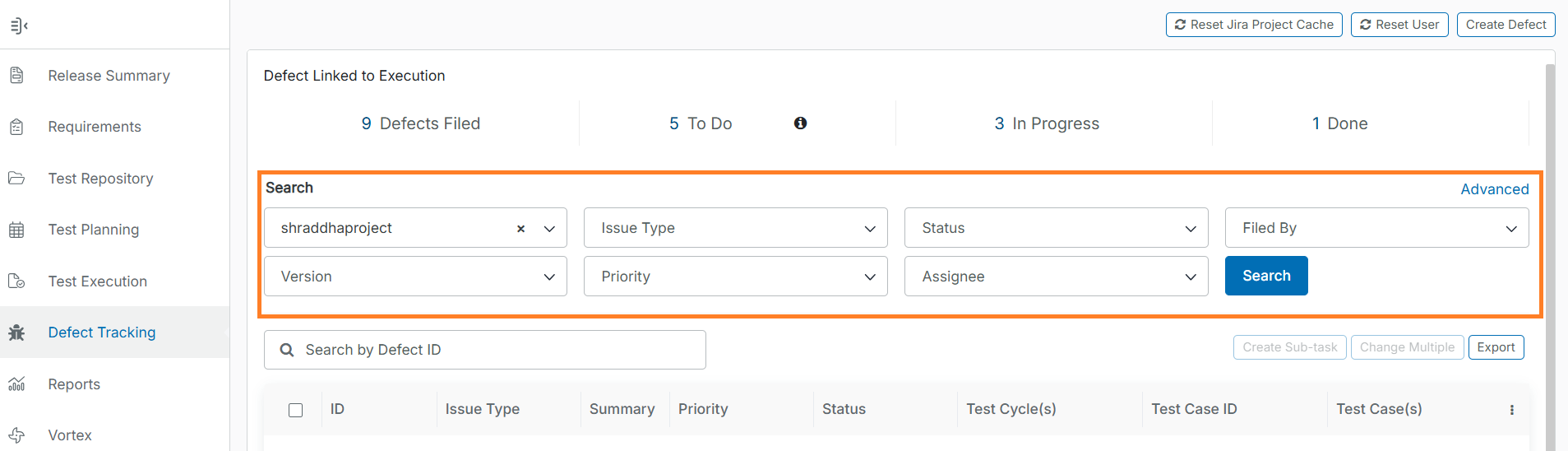Open the Advanced search link

1494,189
